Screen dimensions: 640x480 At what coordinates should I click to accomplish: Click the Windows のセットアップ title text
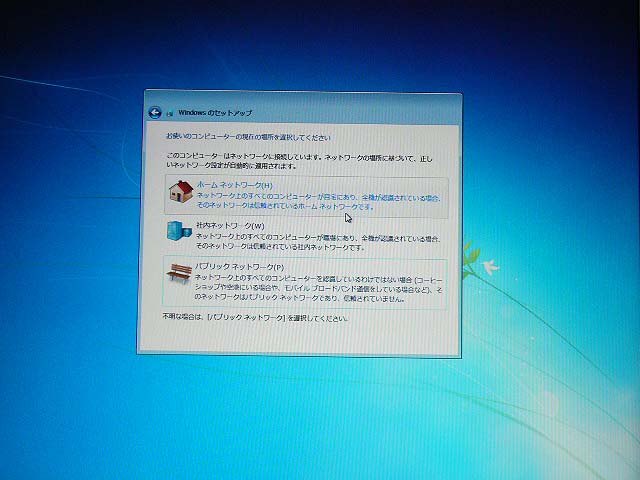tap(214, 113)
